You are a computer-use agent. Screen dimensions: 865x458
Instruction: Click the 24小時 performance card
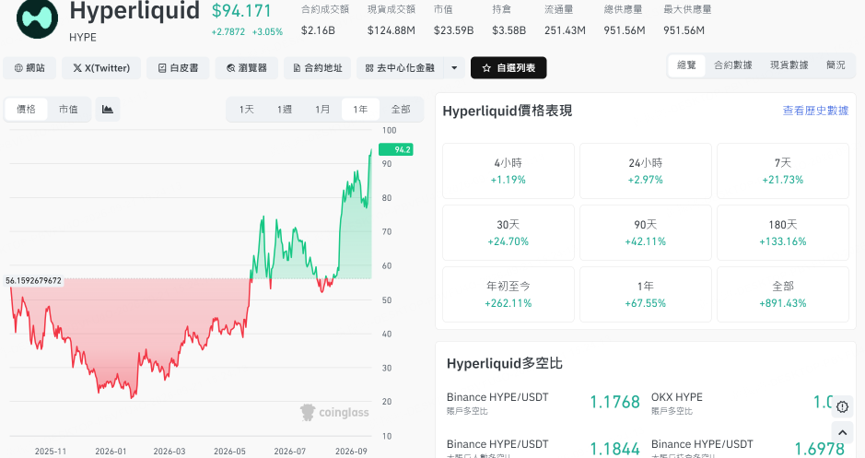(x=645, y=171)
